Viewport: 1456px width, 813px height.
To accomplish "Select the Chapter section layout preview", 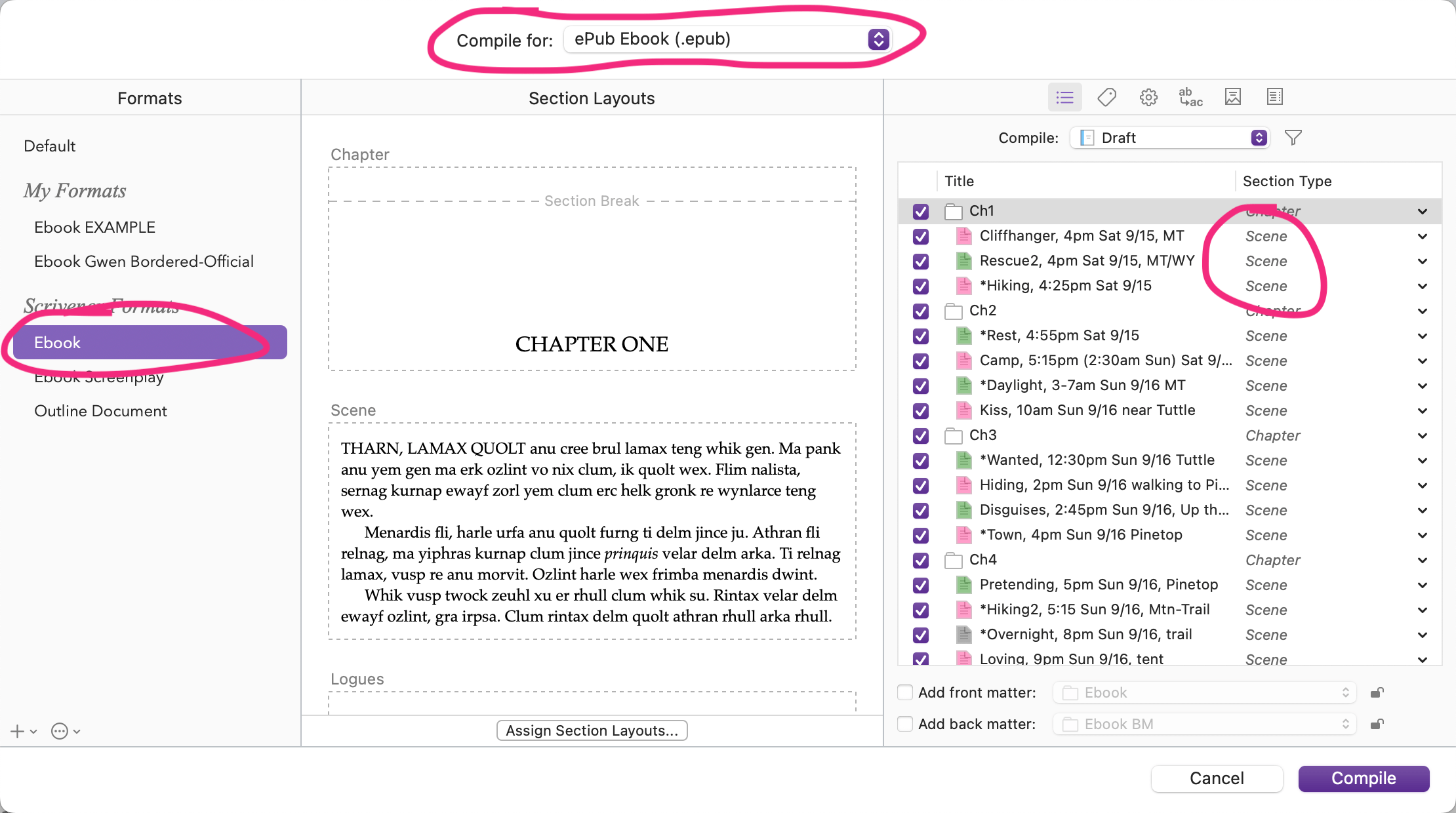I will click(592, 269).
